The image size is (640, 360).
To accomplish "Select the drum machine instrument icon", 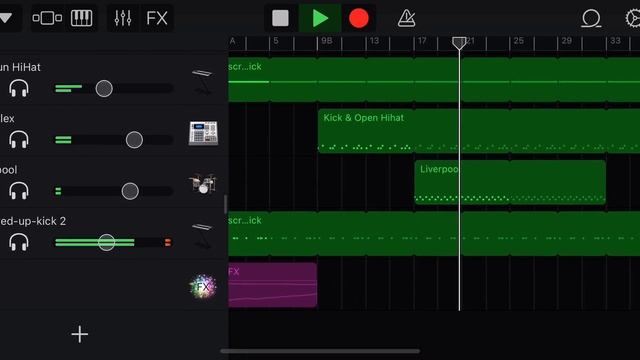I will click(203, 133).
